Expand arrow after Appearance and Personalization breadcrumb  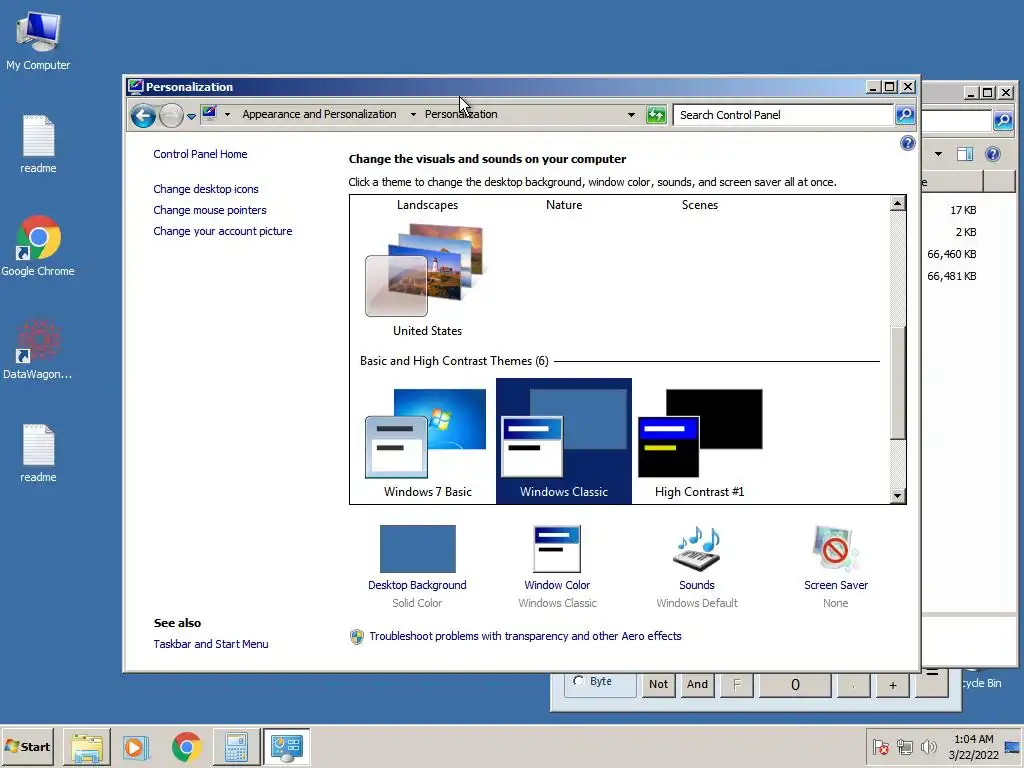(x=413, y=114)
